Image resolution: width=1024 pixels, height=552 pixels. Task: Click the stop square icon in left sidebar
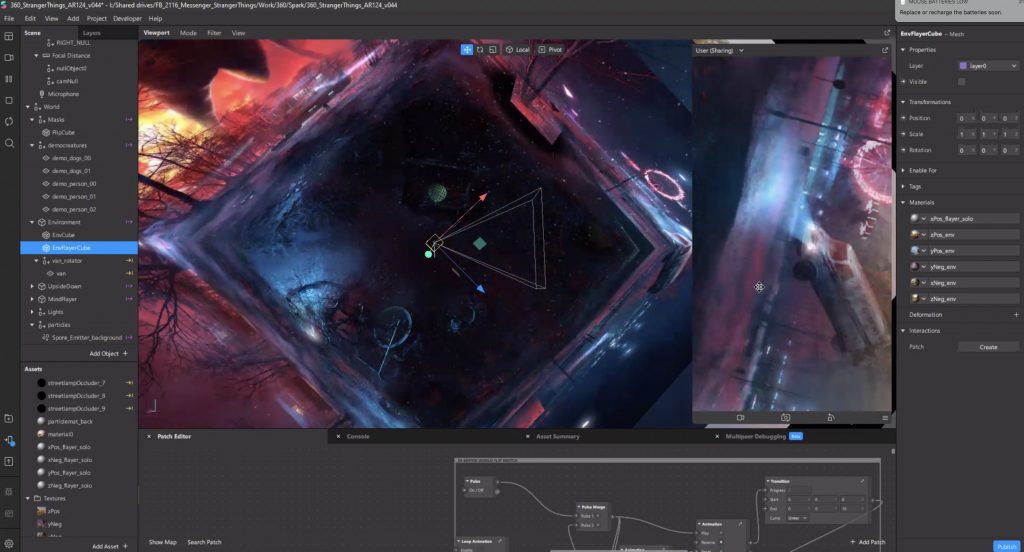(x=9, y=101)
